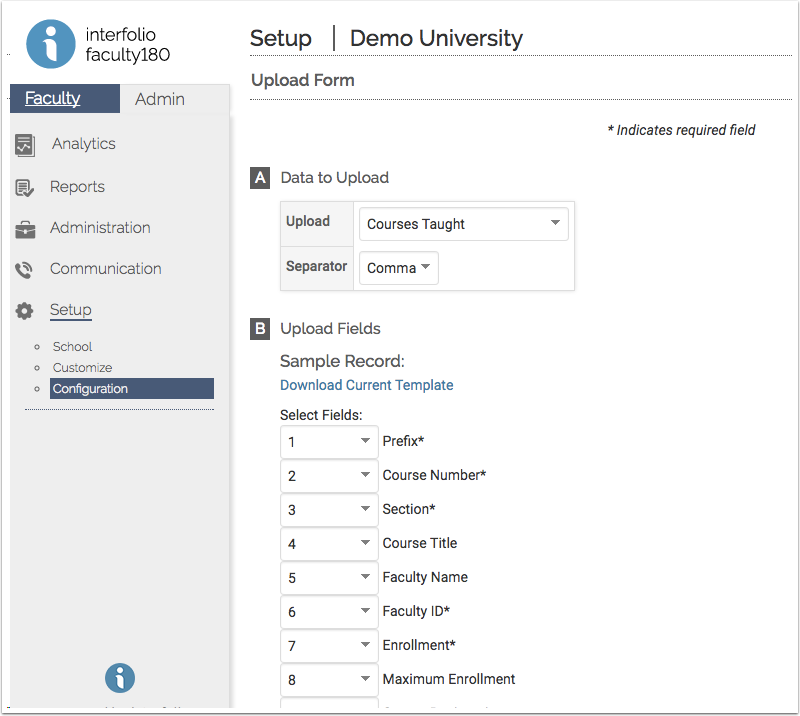Switch to the Faculty tab
This screenshot has width=800, height=716.
point(53,98)
